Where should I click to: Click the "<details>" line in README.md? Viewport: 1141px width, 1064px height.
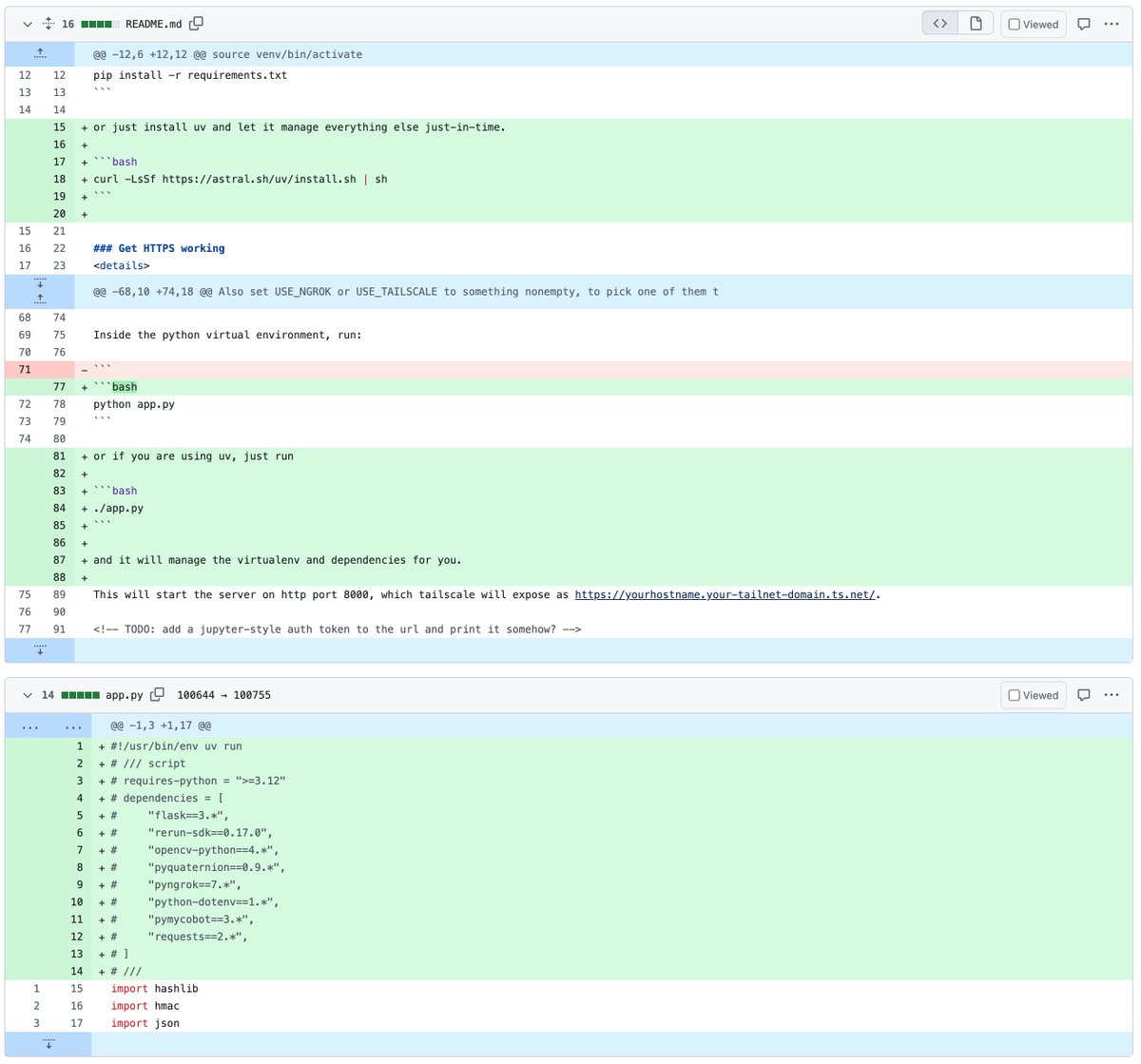[122, 265]
